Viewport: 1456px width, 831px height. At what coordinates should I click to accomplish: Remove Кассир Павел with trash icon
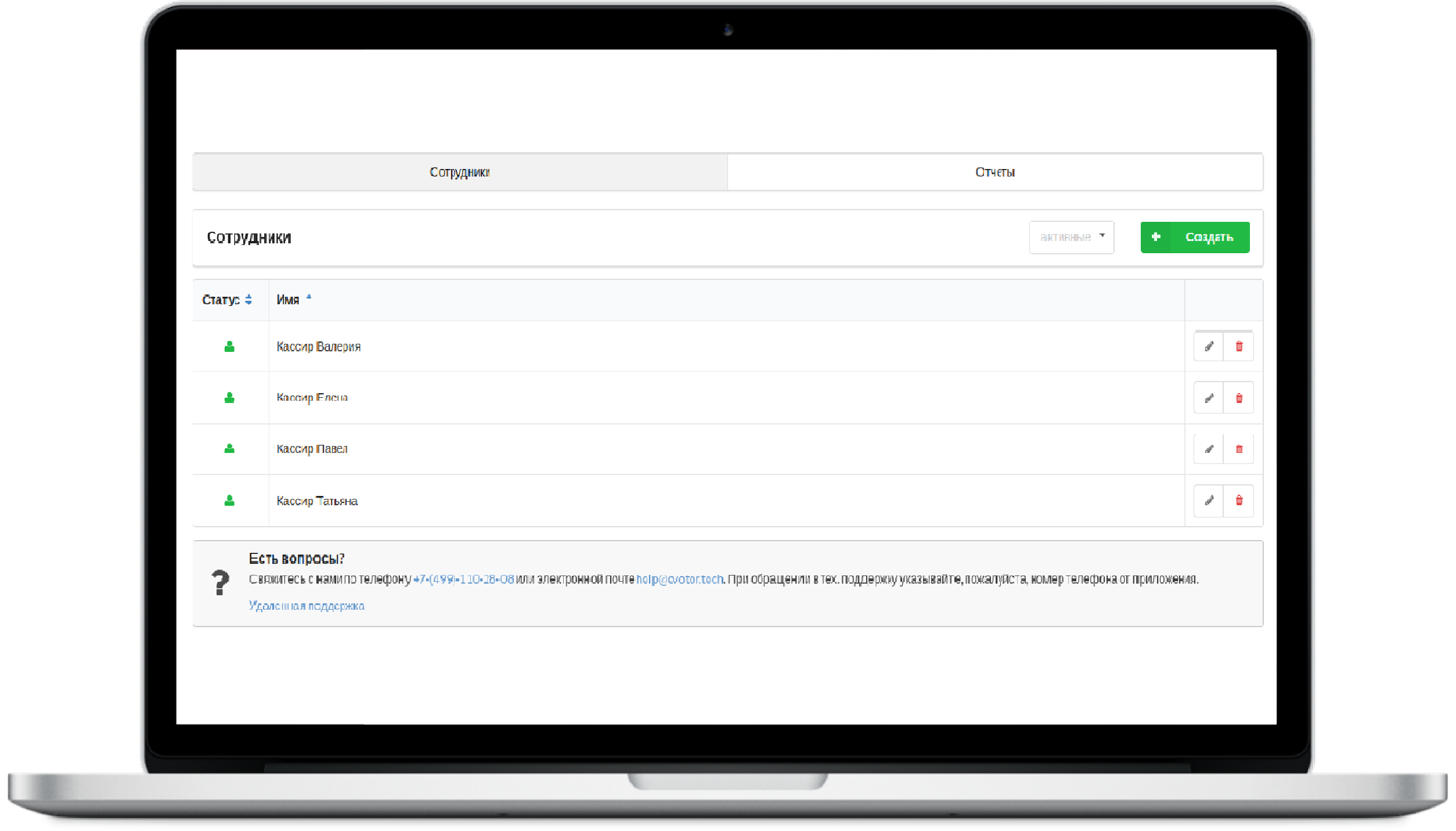click(1239, 449)
